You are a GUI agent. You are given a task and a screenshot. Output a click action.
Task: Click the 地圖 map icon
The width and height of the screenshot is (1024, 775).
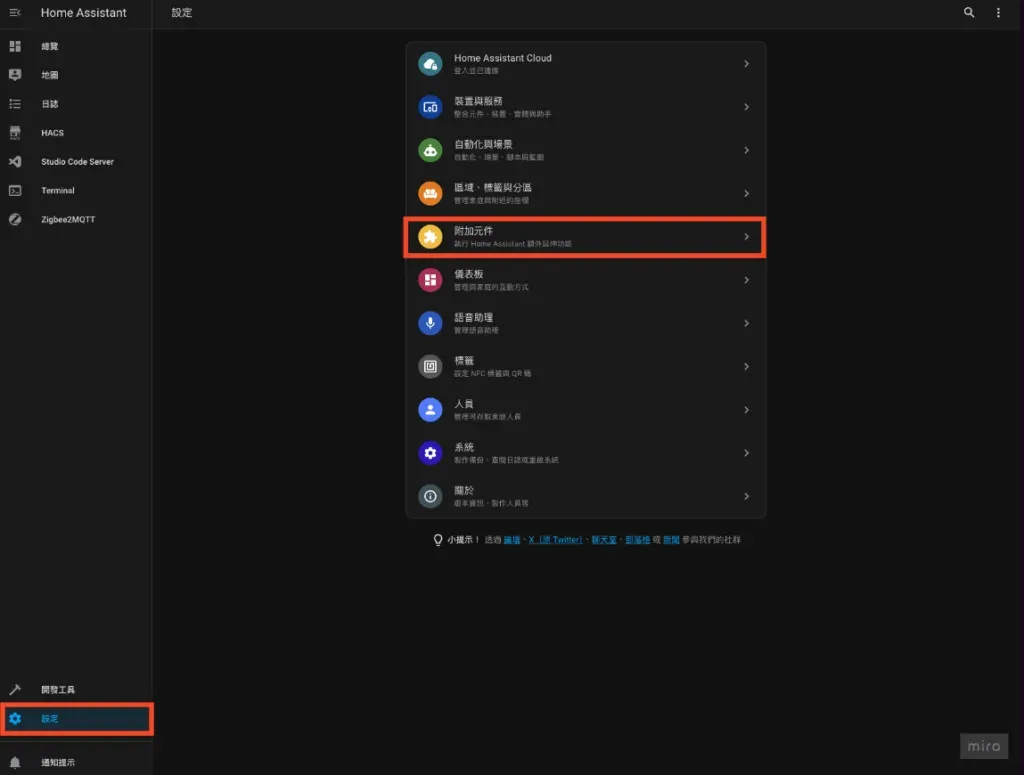(15, 74)
